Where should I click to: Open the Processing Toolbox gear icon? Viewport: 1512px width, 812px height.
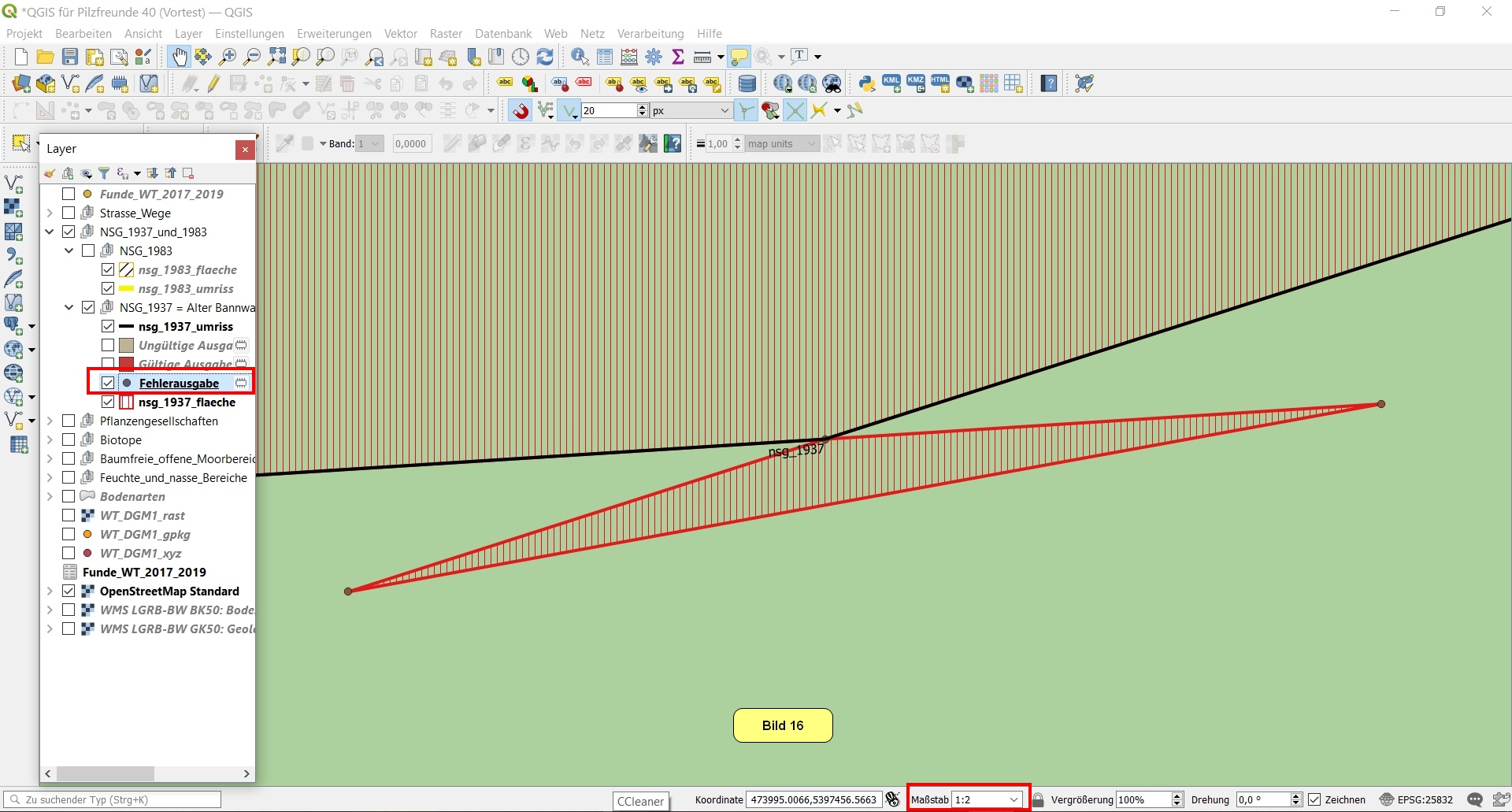tap(654, 57)
